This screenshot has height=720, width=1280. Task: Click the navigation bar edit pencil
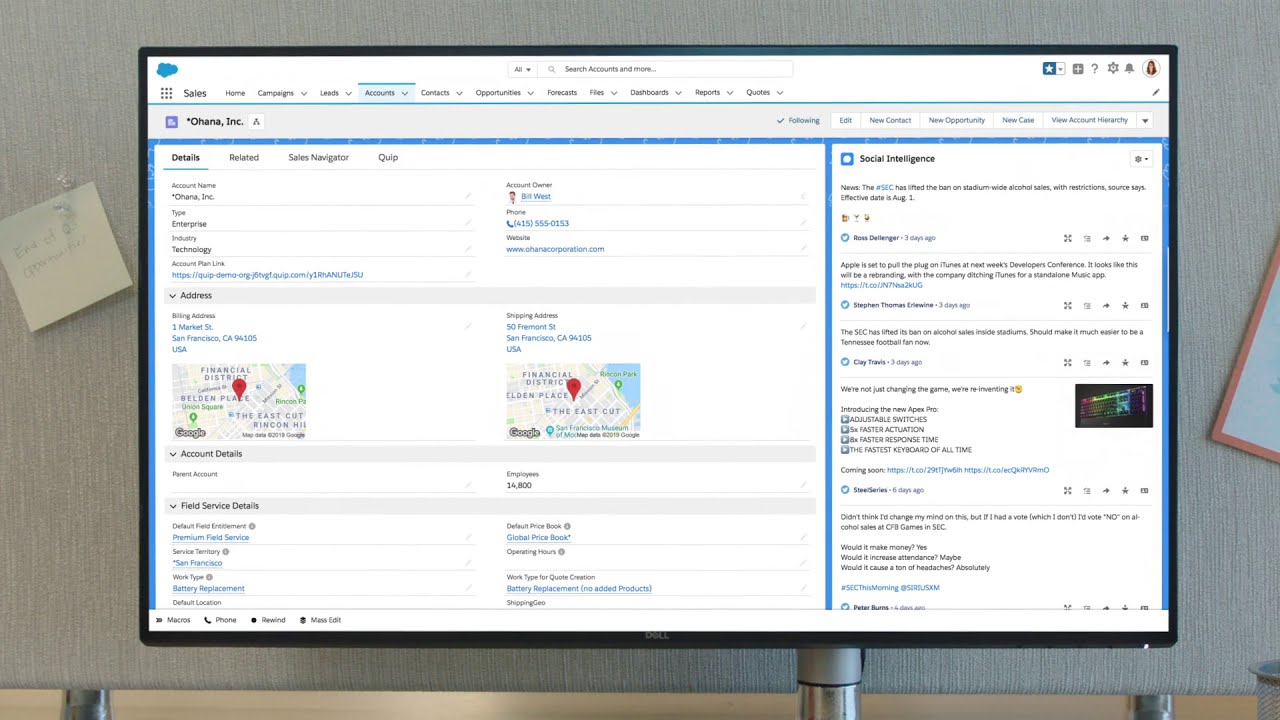[x=1156, y=93]
